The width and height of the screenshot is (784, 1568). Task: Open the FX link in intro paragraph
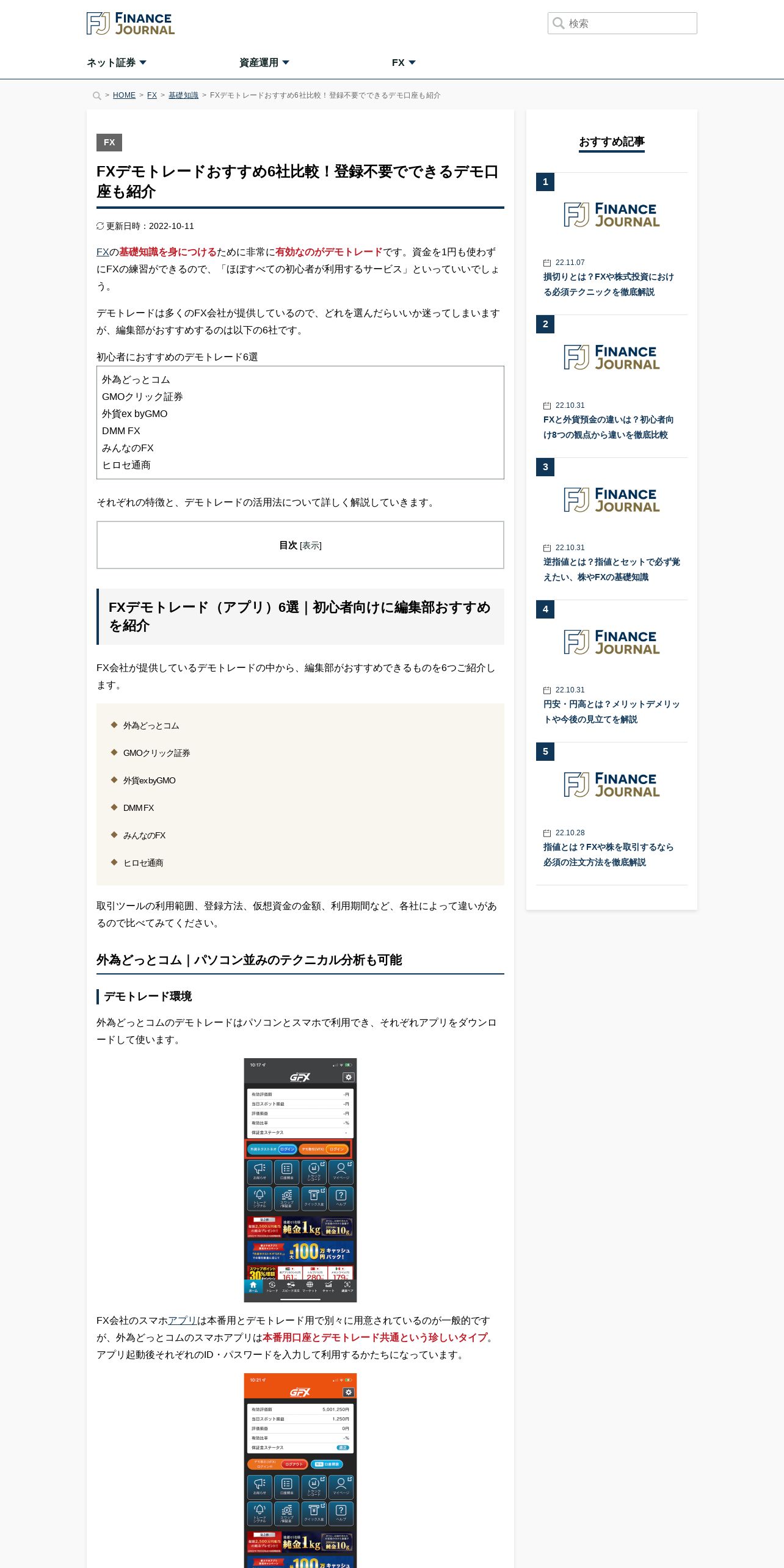click(103, 252)
